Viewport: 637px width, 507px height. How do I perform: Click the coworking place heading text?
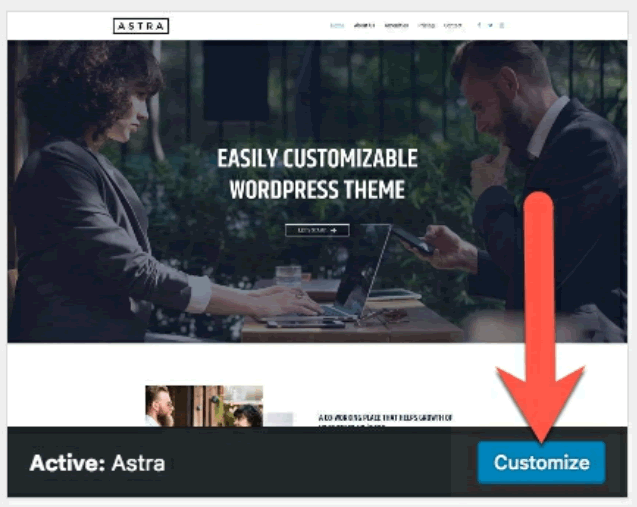coord(385,418)
